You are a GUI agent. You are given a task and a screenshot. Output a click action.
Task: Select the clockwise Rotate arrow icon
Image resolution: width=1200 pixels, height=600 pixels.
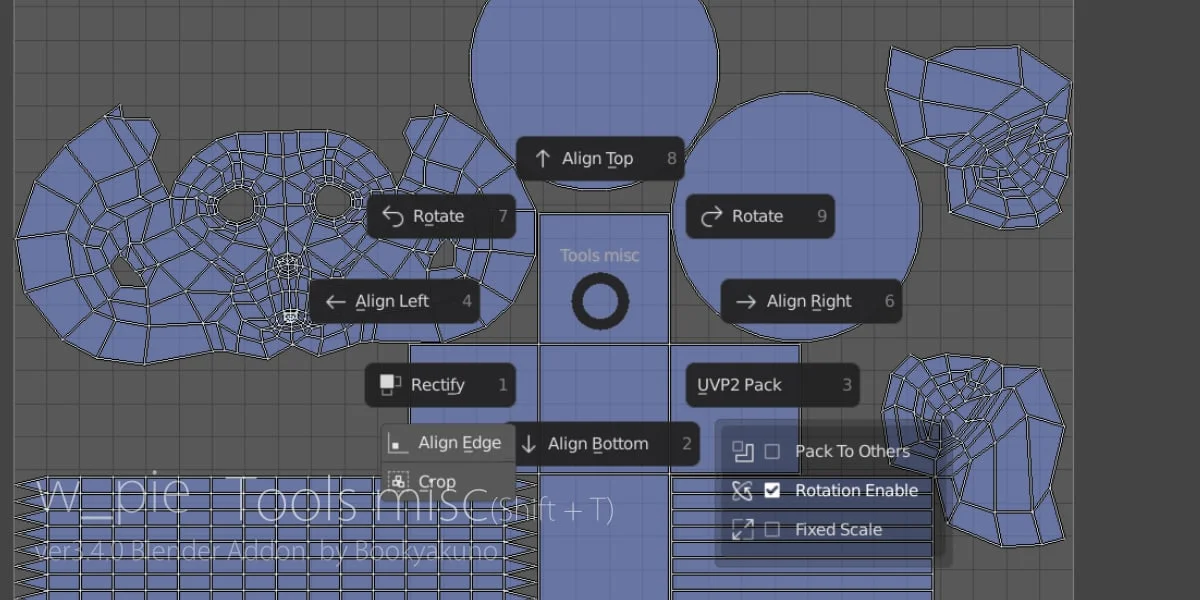point(710,216)
